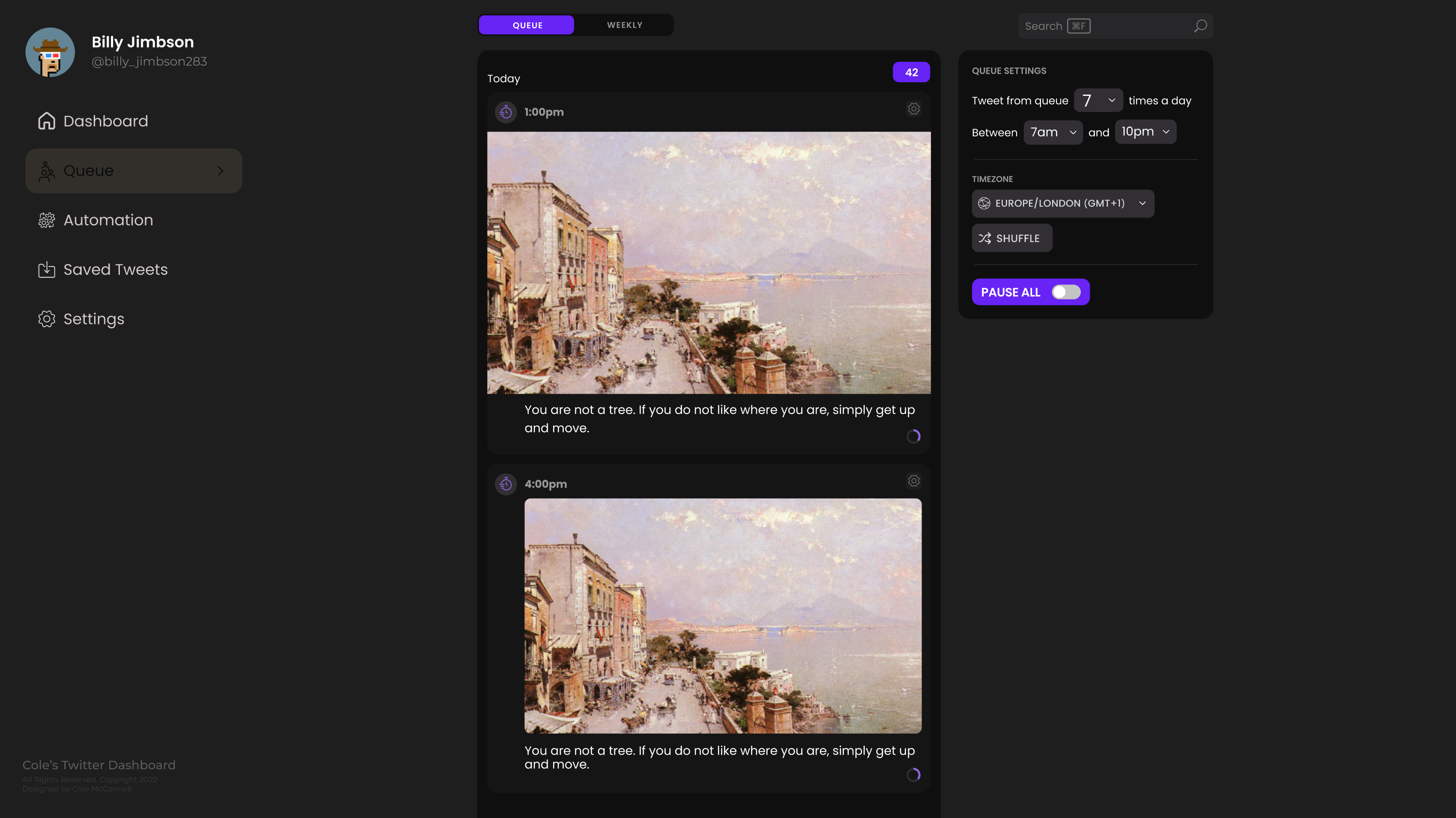
Task: Click the 4:00pm time label
Action: click(x=546, y=484)
